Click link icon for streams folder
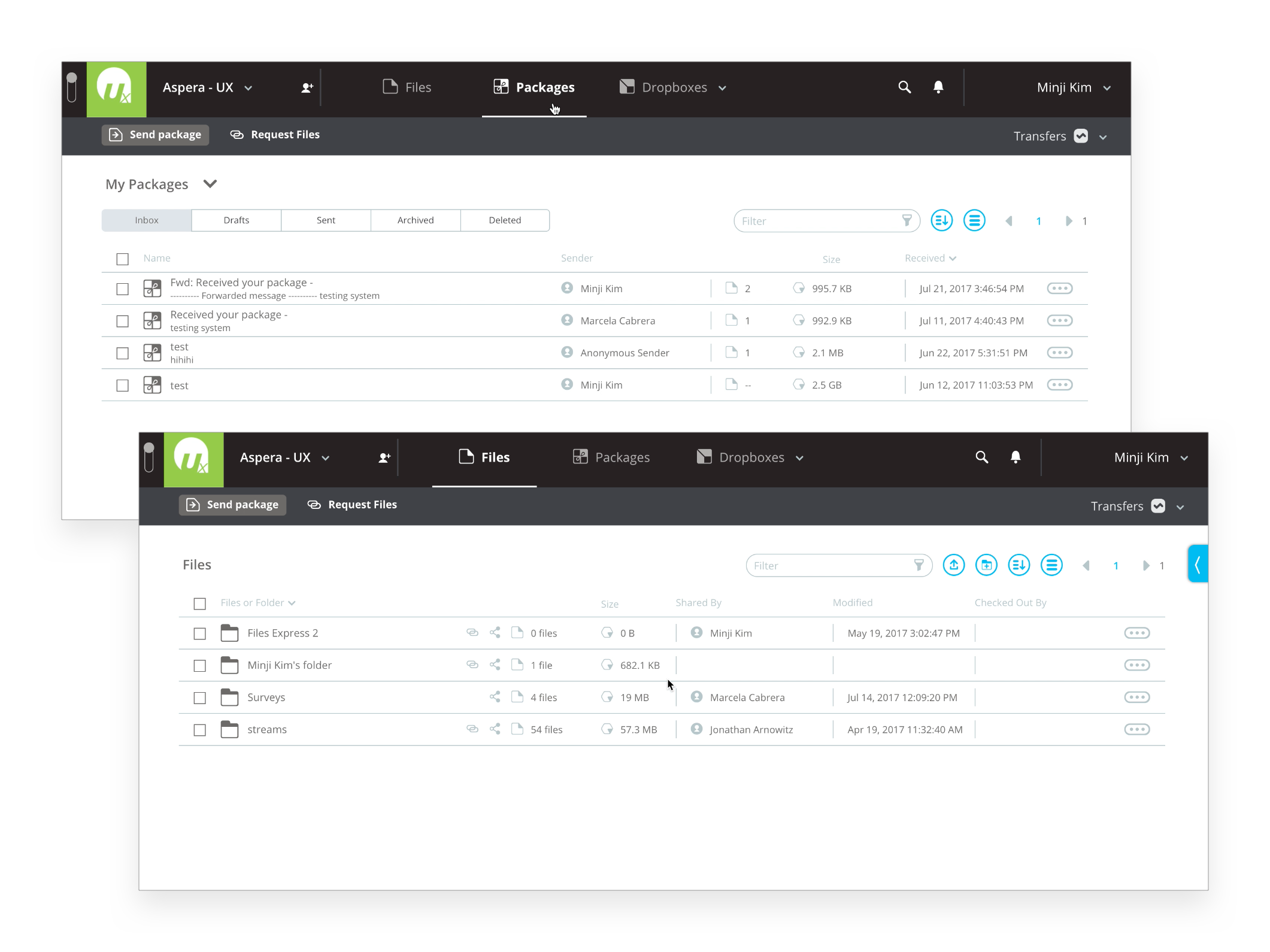The width and height of the screenshot is (1270, 952). click(472, 729)
